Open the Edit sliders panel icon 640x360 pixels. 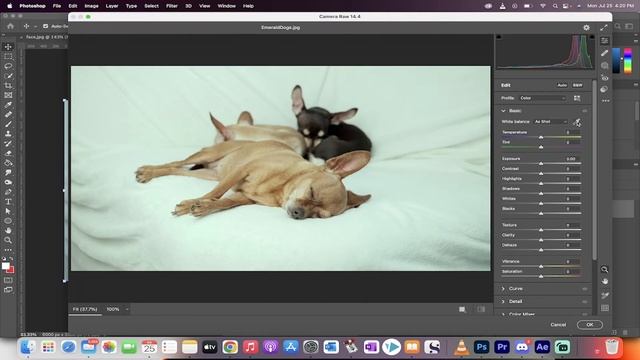coord(604,40)
